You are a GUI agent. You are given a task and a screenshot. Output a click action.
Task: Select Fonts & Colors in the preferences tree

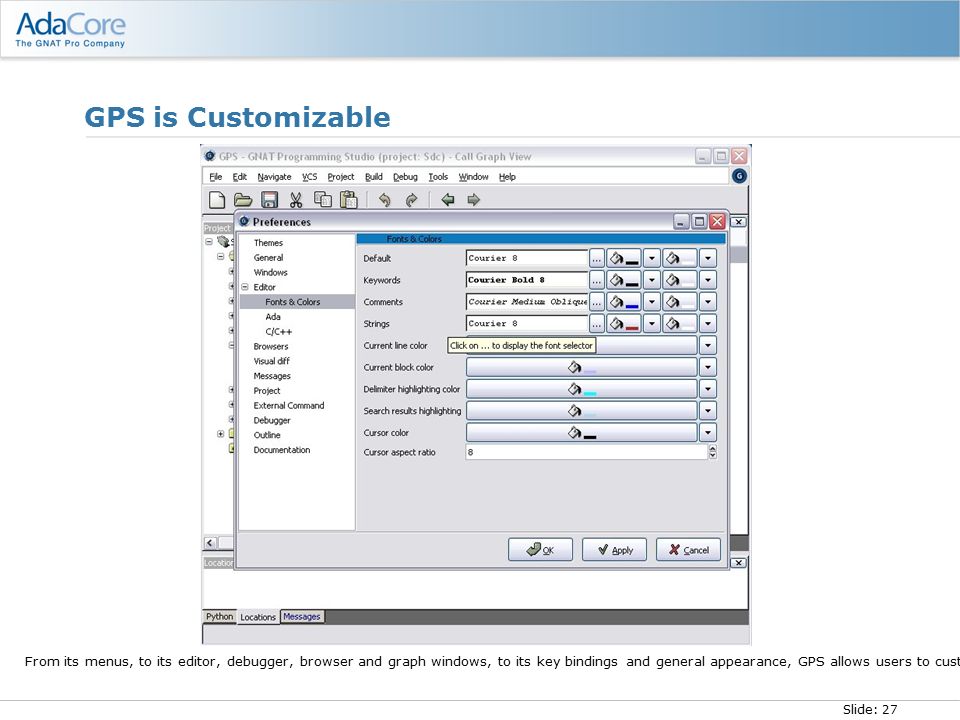click(x=293, y=302)
